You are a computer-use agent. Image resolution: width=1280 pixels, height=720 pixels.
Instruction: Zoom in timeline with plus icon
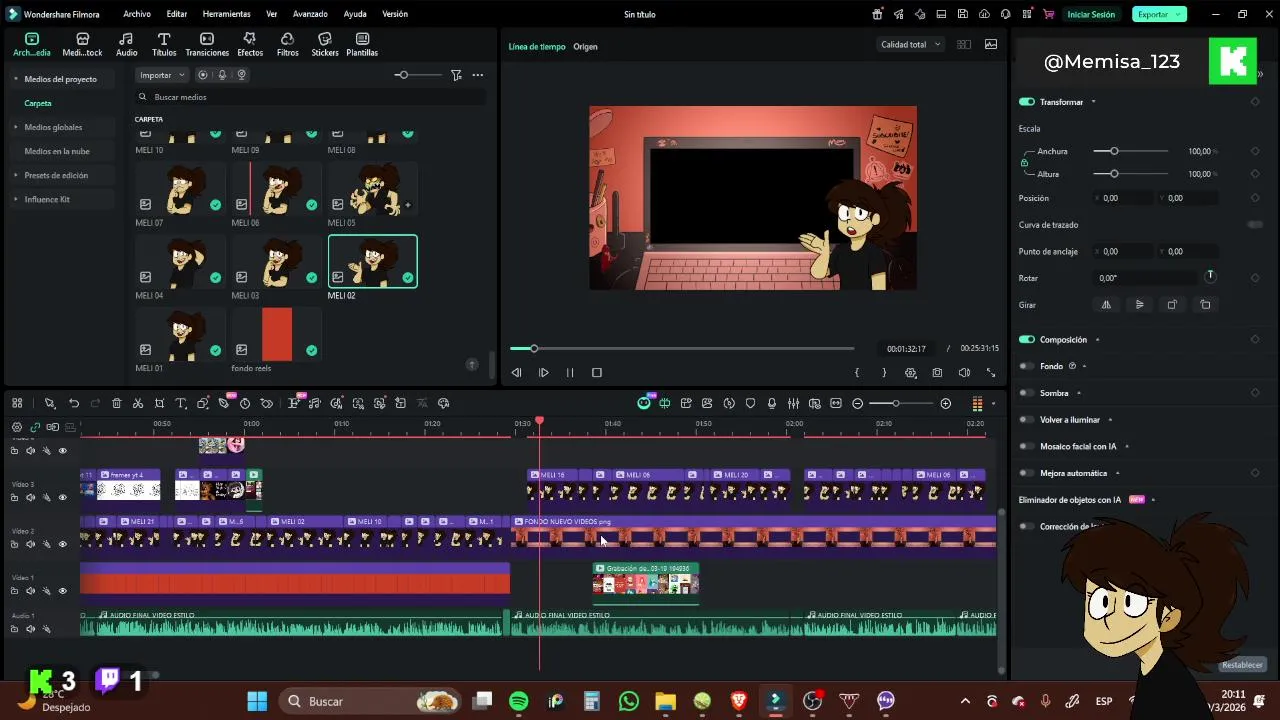click(946, 403)
